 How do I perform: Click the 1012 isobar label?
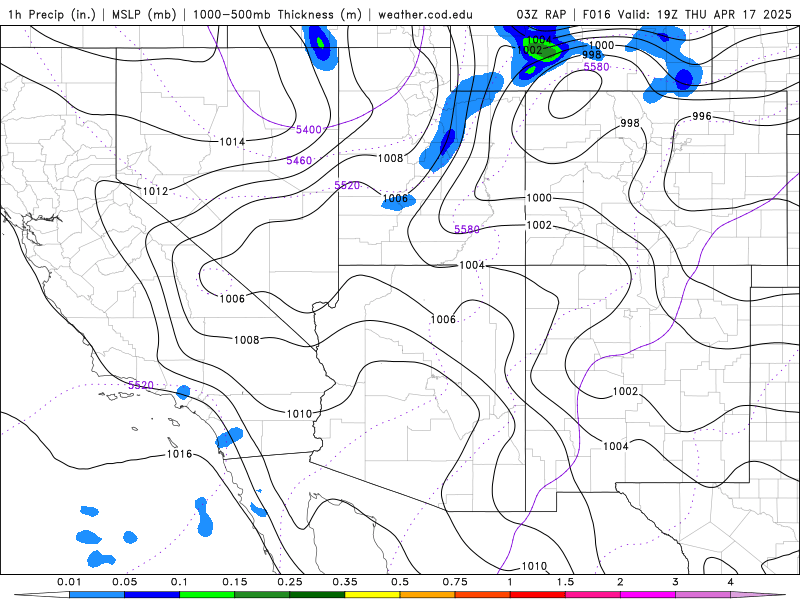pos(155,191)
